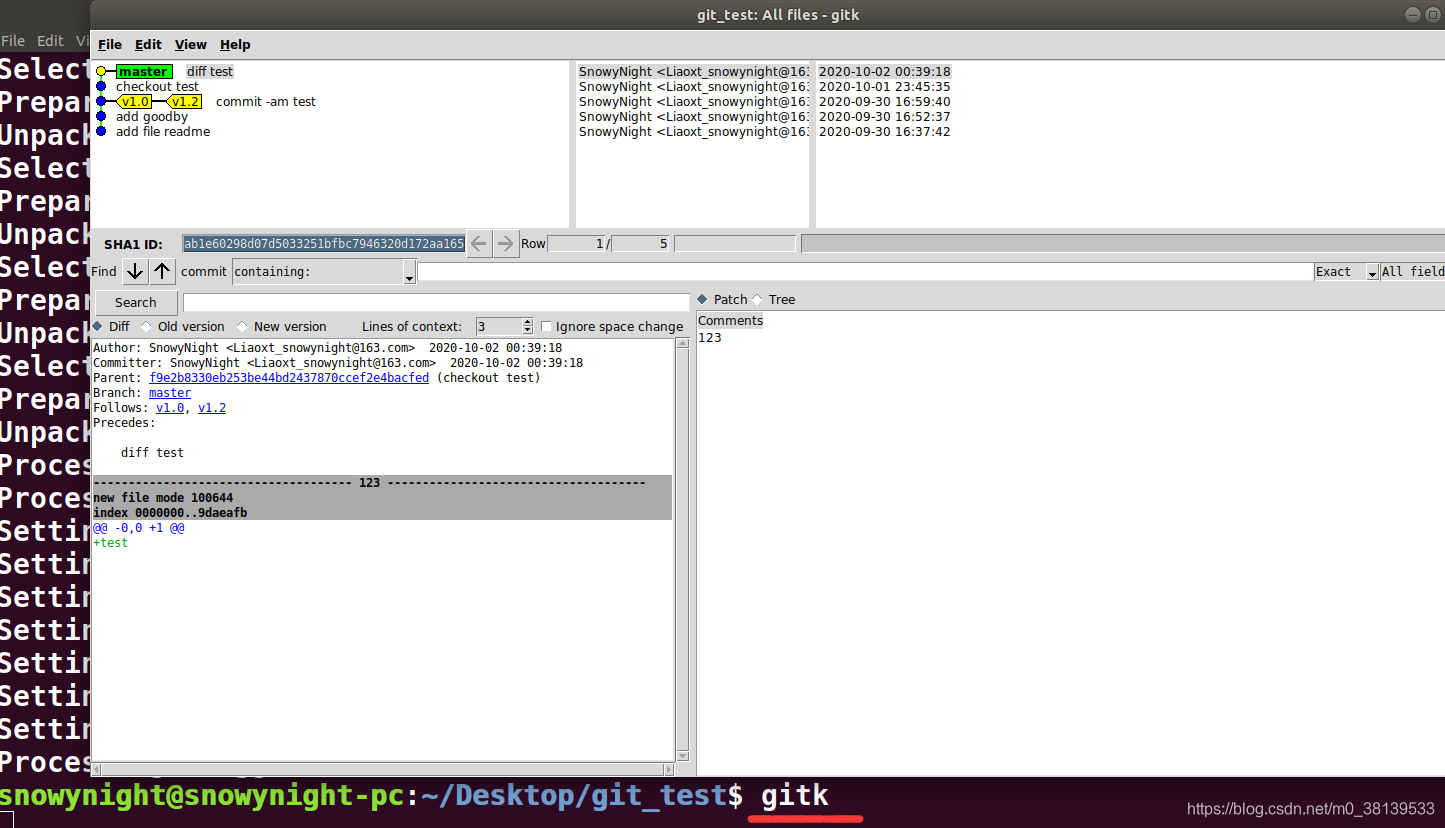Open the File menu in gitk
The width and height of the screenshot is (1445, 828).
110,45
